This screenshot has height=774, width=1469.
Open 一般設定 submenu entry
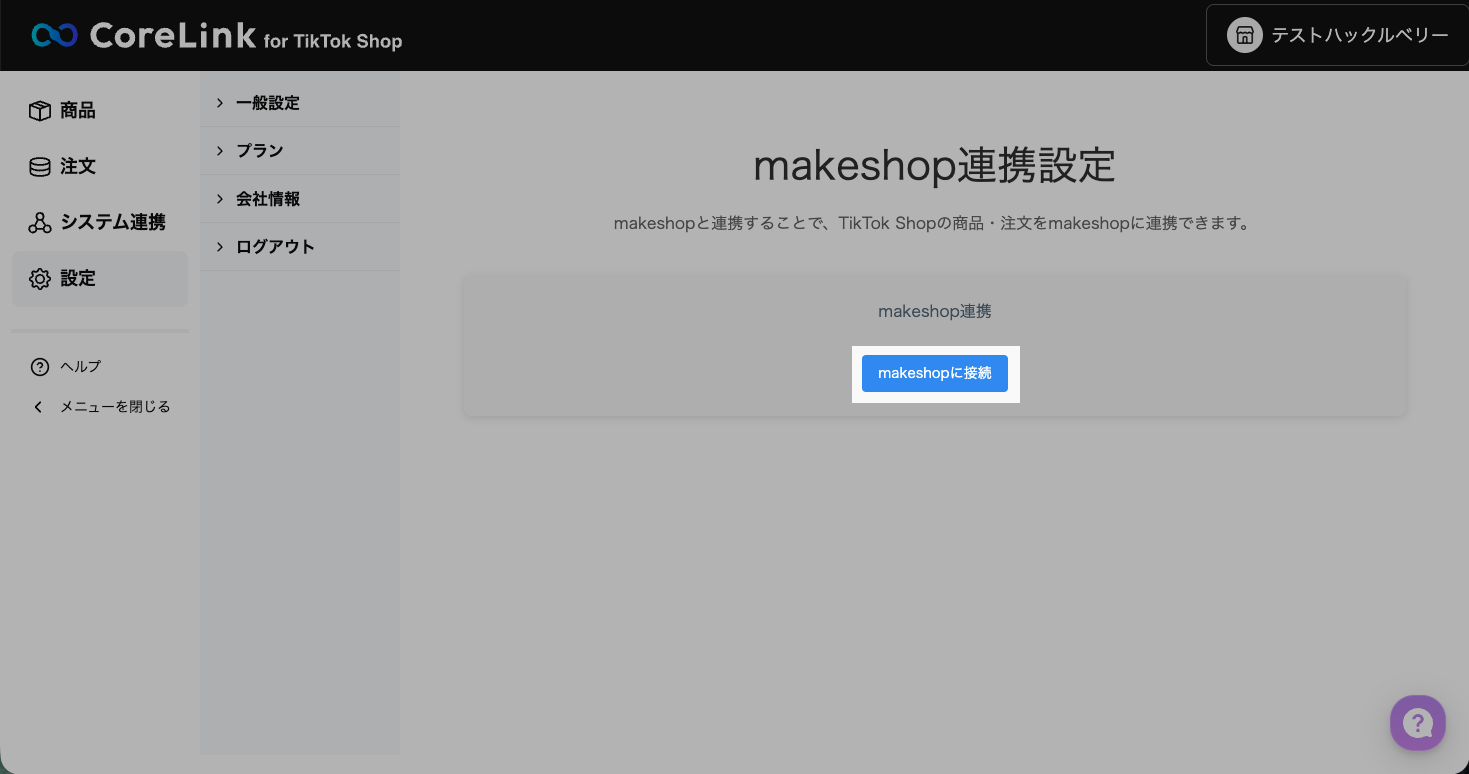(x=300, y=103)
